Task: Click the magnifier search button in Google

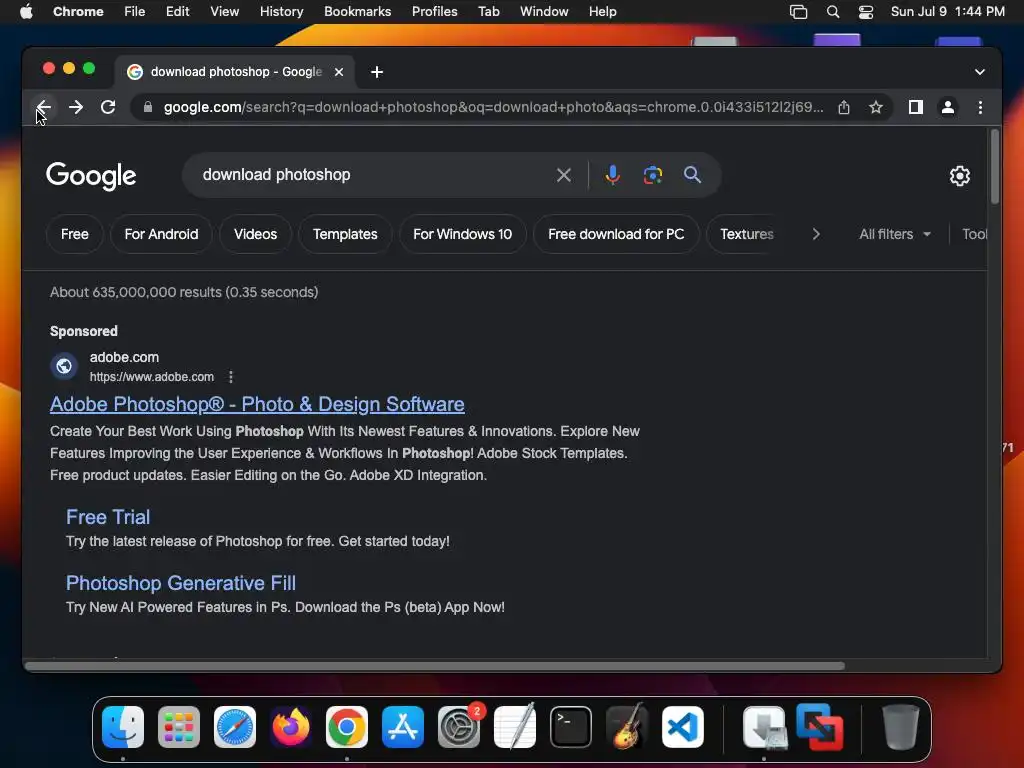Action: pos(692,175)
